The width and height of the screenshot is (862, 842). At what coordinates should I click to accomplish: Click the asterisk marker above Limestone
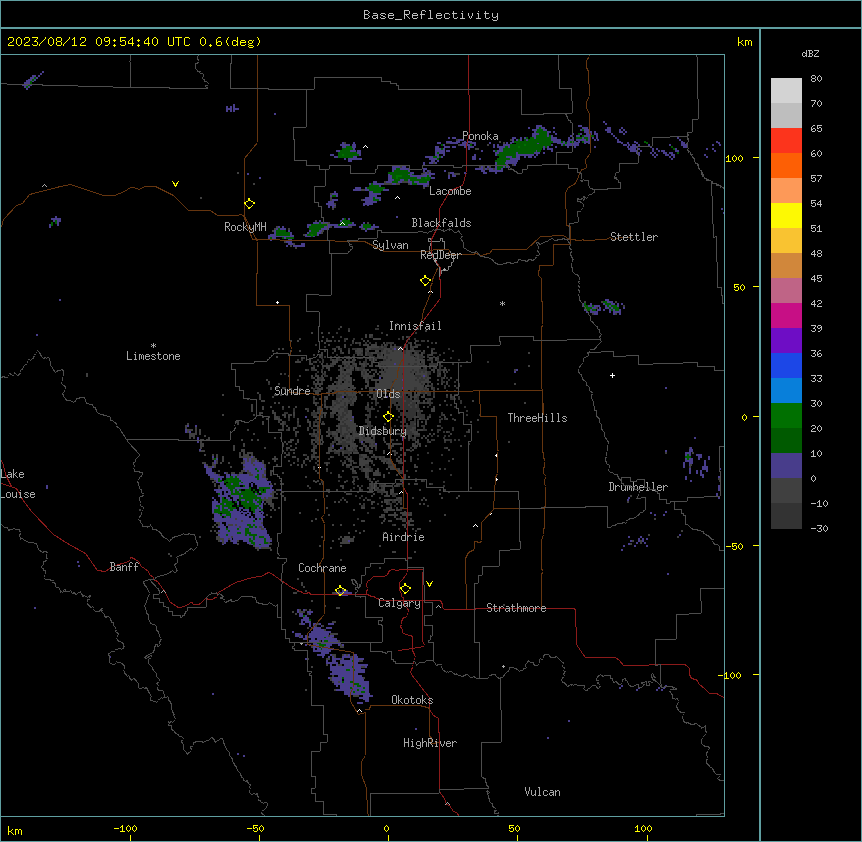(153, 346)
